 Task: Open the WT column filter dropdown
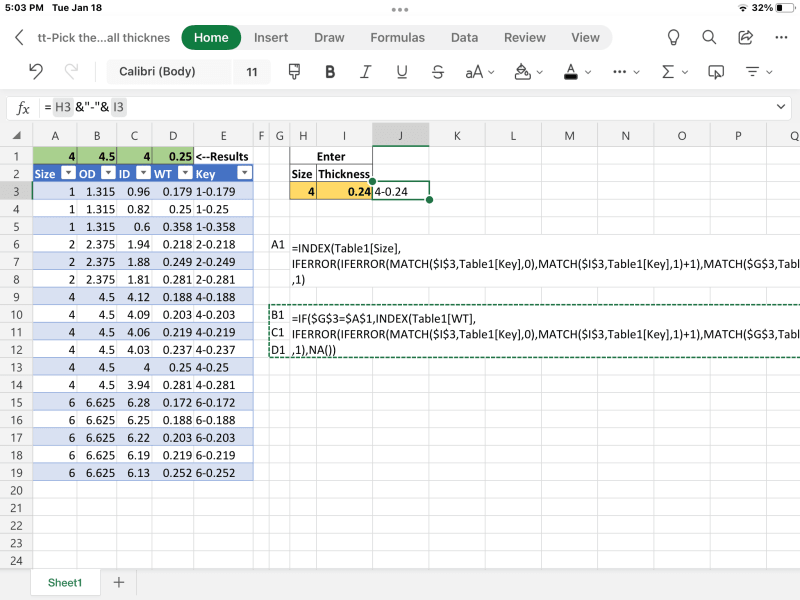coord(185,173)
